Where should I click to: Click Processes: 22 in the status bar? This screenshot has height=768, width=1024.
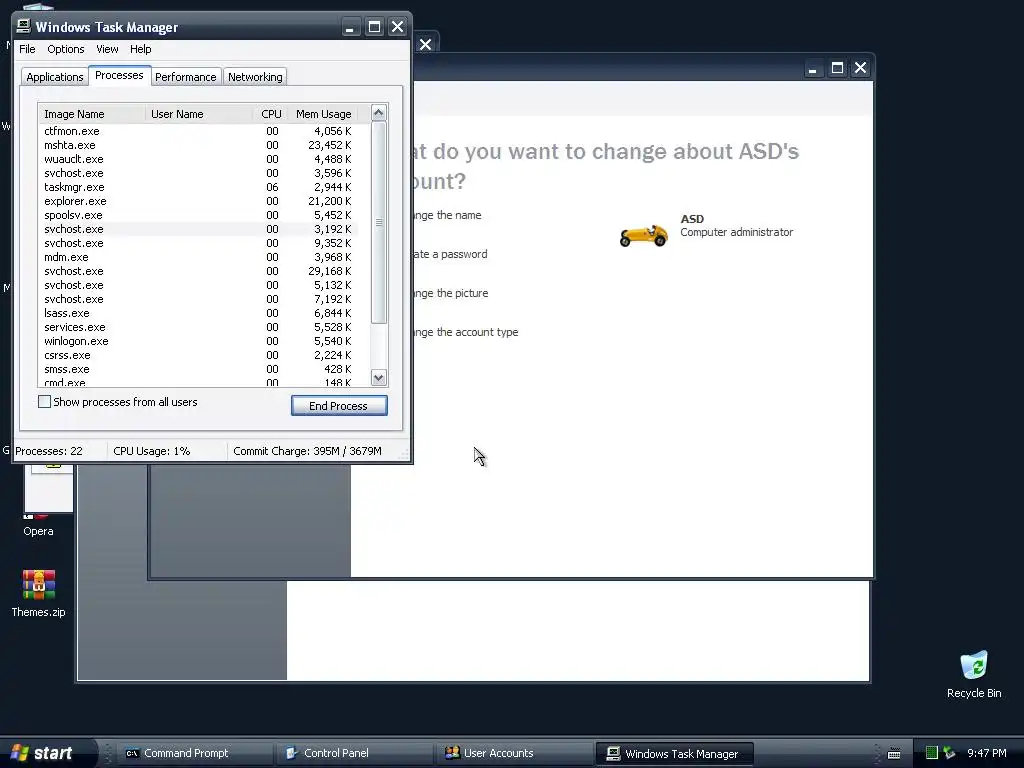(x=49, y=451)
